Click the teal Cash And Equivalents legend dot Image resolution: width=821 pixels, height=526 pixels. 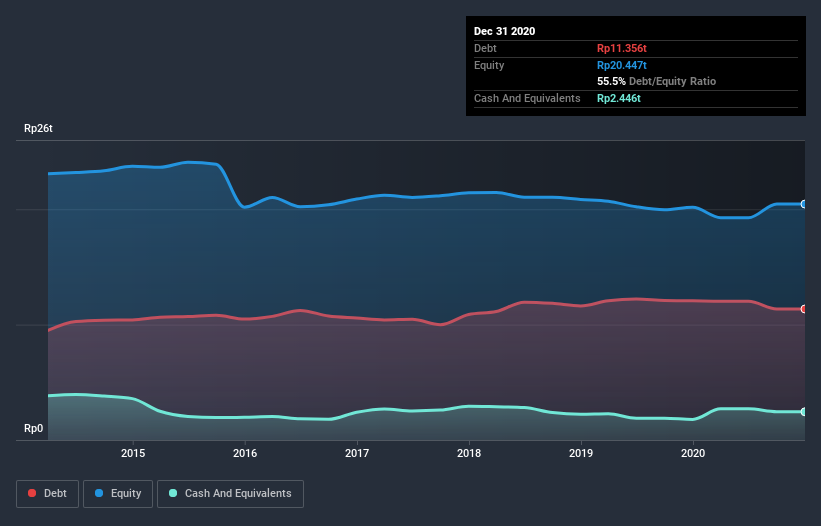(x=173, y=493)
